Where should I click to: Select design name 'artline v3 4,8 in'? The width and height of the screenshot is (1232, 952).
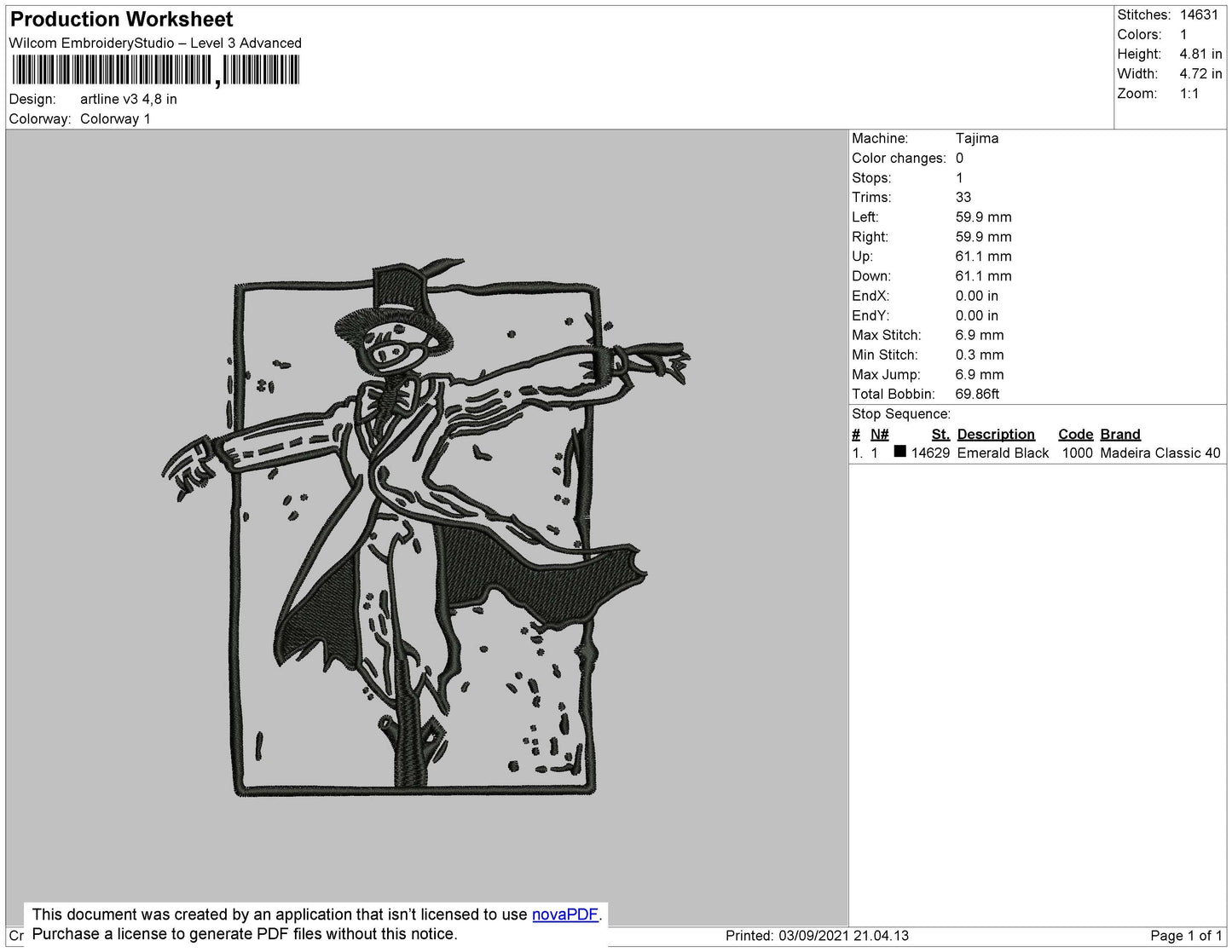click(129, 99)
